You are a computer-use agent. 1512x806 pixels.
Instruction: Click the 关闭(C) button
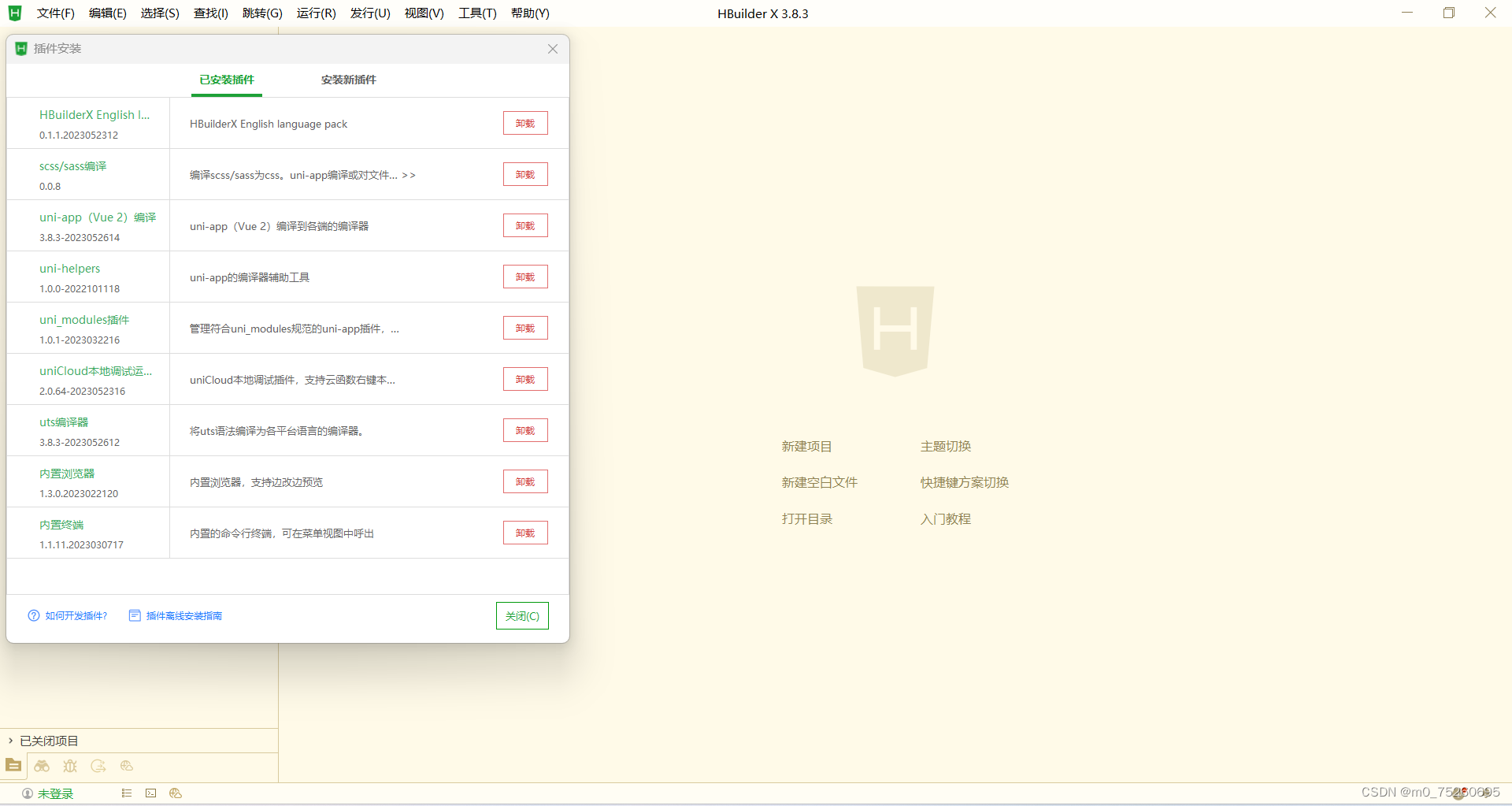pos(522,616)
